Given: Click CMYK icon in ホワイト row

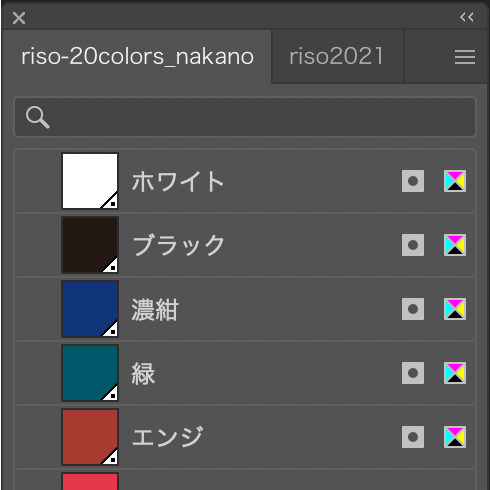Looking at the screenshot, I should coord(455,181).
